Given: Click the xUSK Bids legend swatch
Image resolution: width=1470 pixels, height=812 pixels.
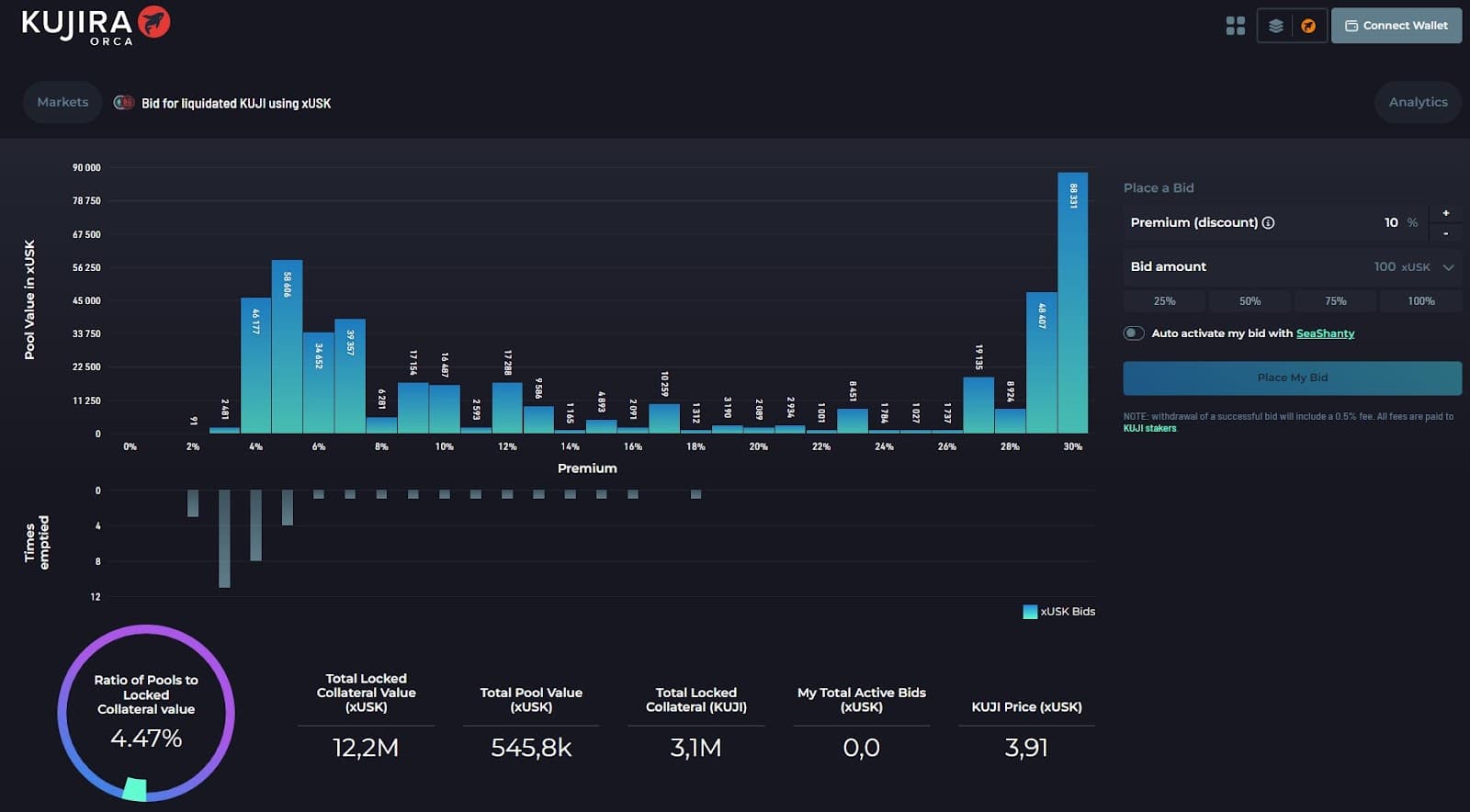Looking at the screenshot, I should point(1030,612).
